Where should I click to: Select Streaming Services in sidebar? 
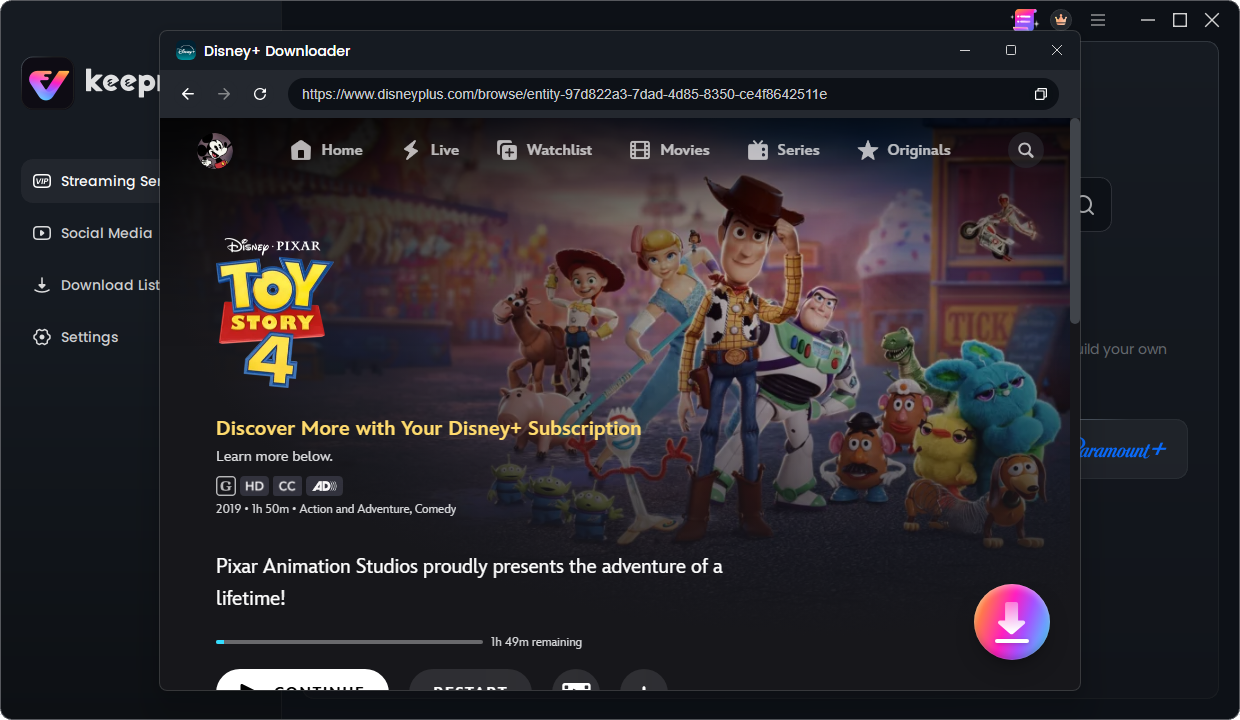pos(91,181)
